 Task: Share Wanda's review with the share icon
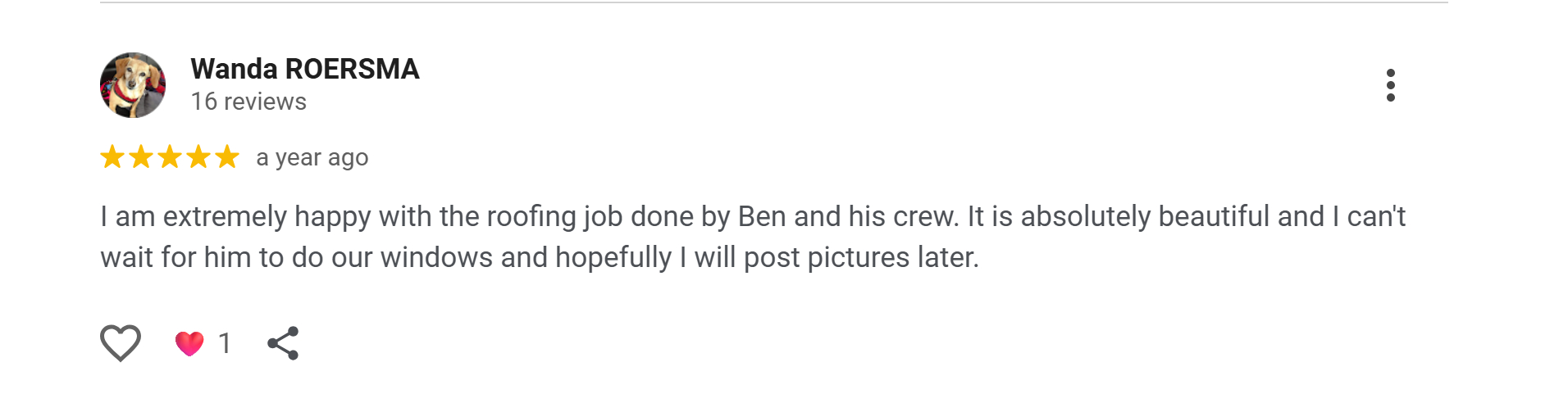click(283, 343)
